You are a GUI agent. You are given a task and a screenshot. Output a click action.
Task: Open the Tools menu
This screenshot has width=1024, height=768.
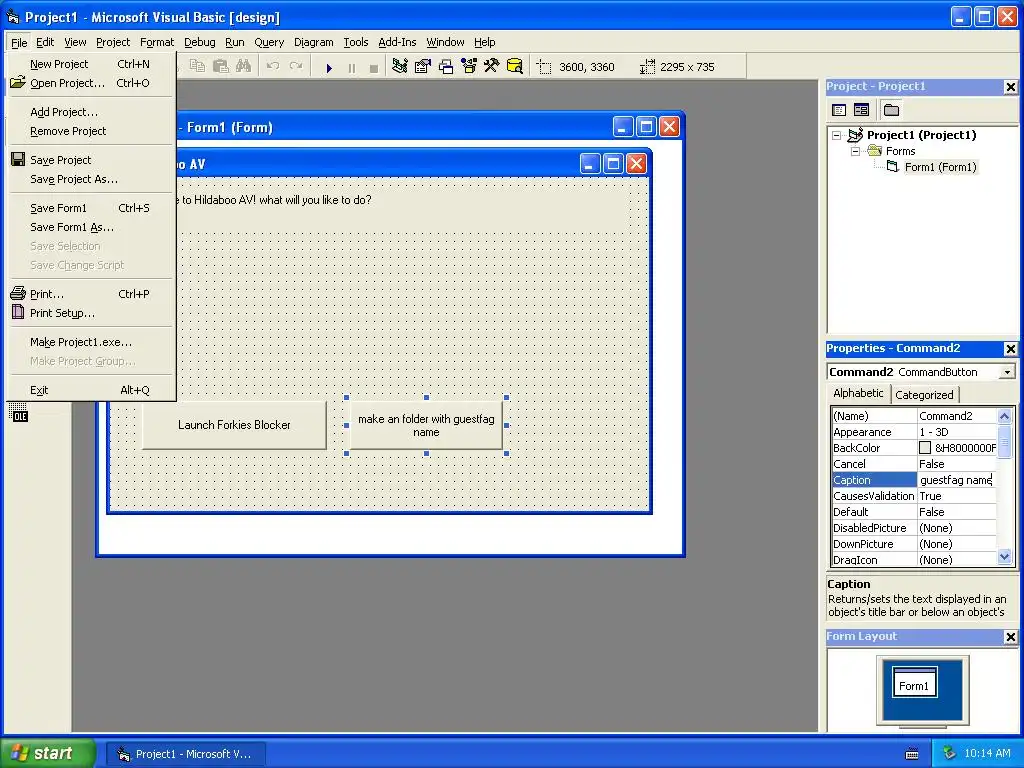point(356,42)
